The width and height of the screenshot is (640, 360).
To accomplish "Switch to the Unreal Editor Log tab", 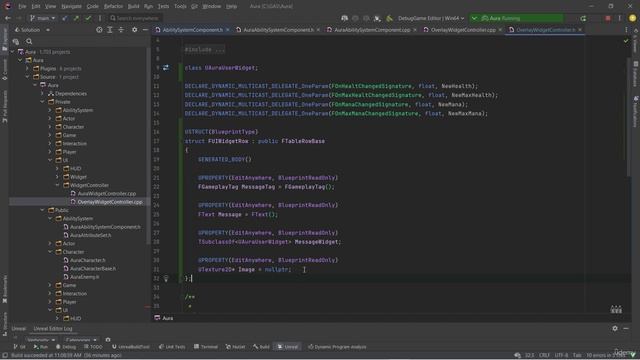I will 53,329.
